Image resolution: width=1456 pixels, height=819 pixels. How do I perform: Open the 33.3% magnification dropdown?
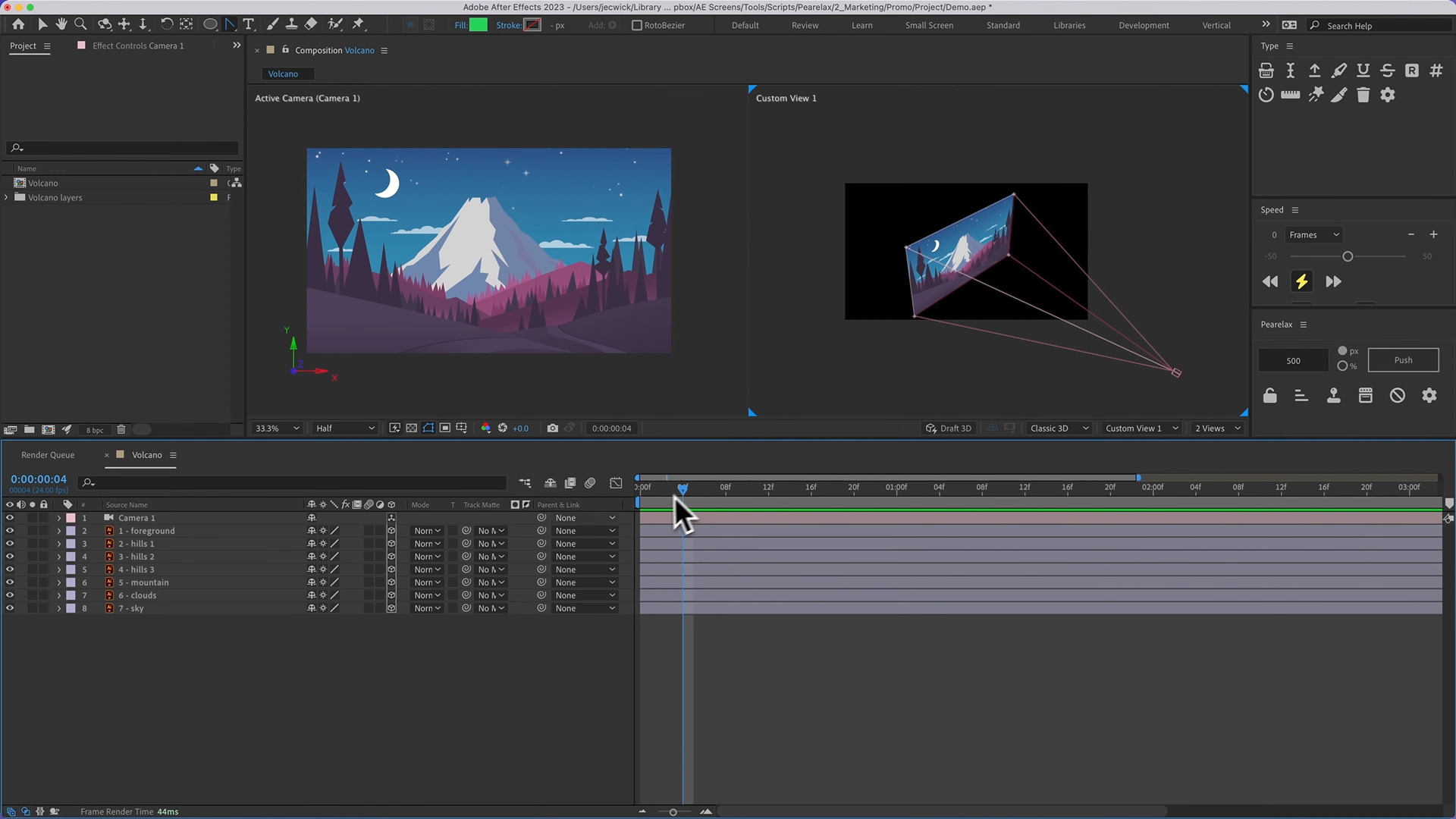(277, 428)
